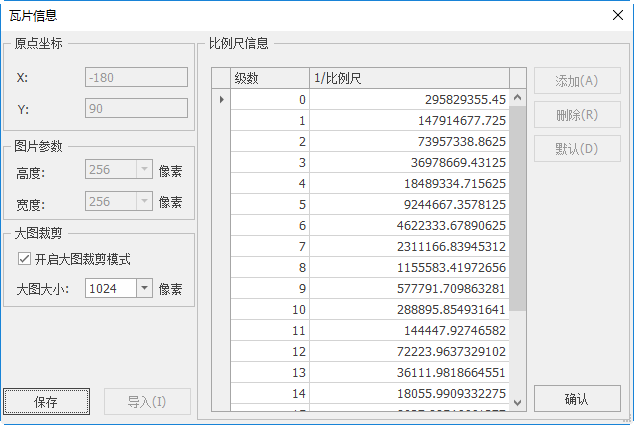Image resolution: width=634 pixels, height=425 pixels.
Task: Click the 1/比例尺 column header
Action: tap(409, 78)
